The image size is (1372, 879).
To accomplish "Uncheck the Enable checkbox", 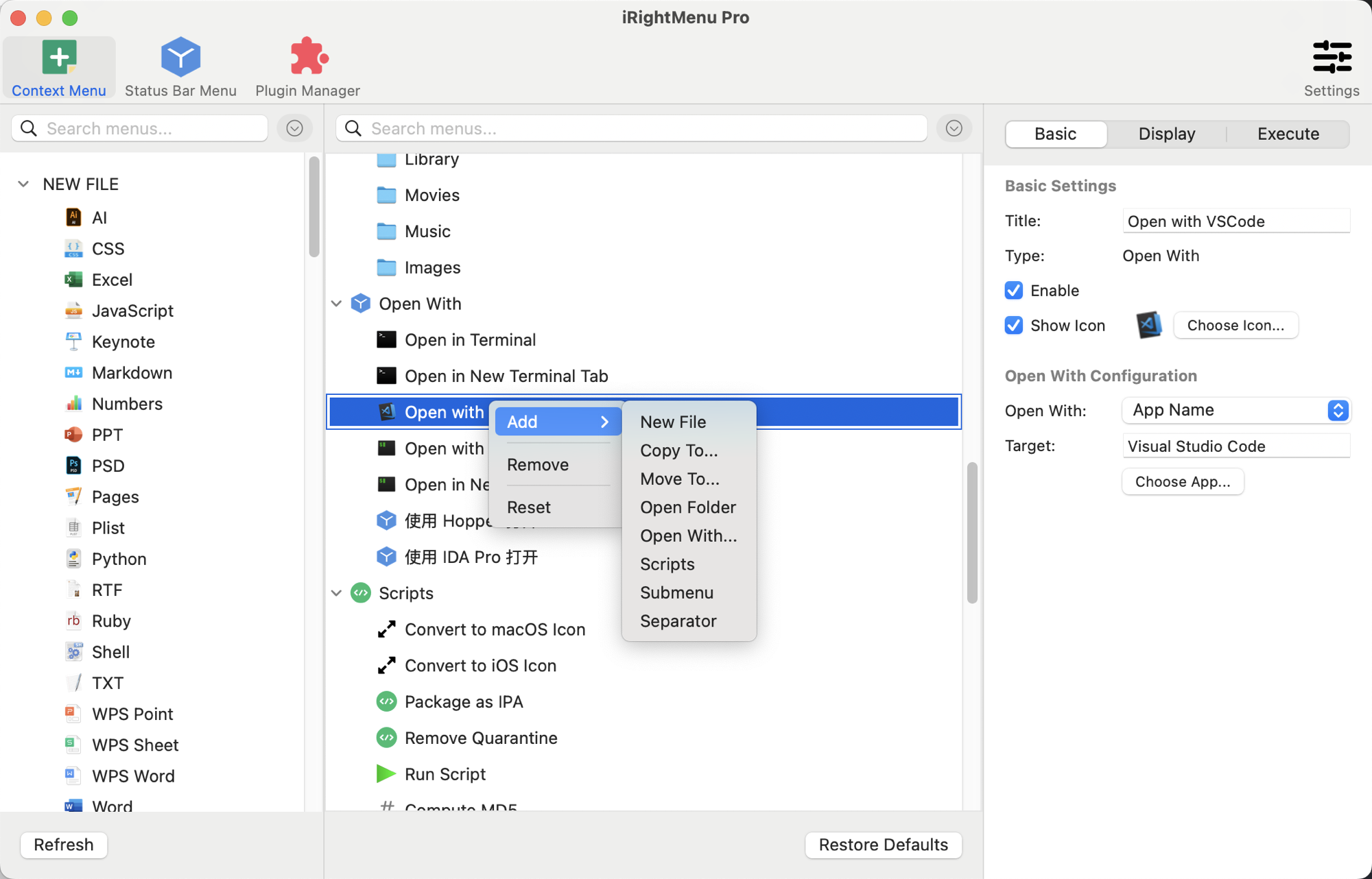I will coord(1014,291).
